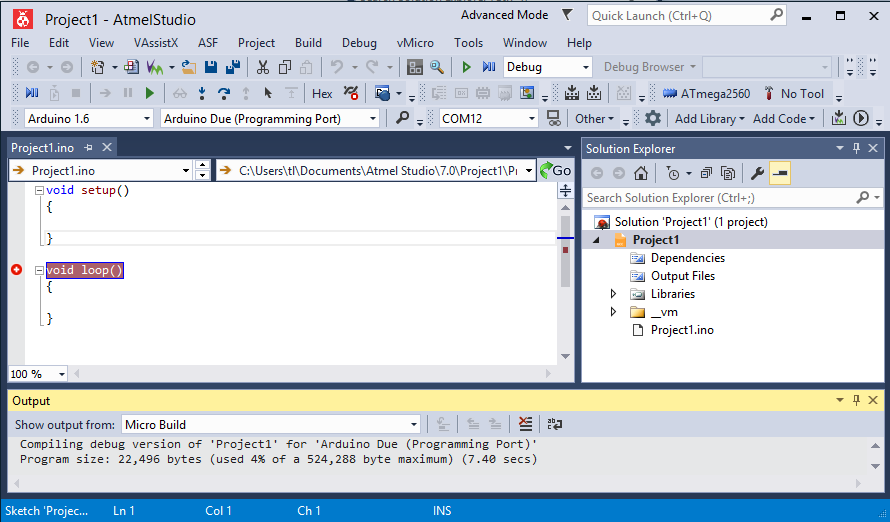Click the Step Into icon
890x522 pixels.
tap(201, 93)
